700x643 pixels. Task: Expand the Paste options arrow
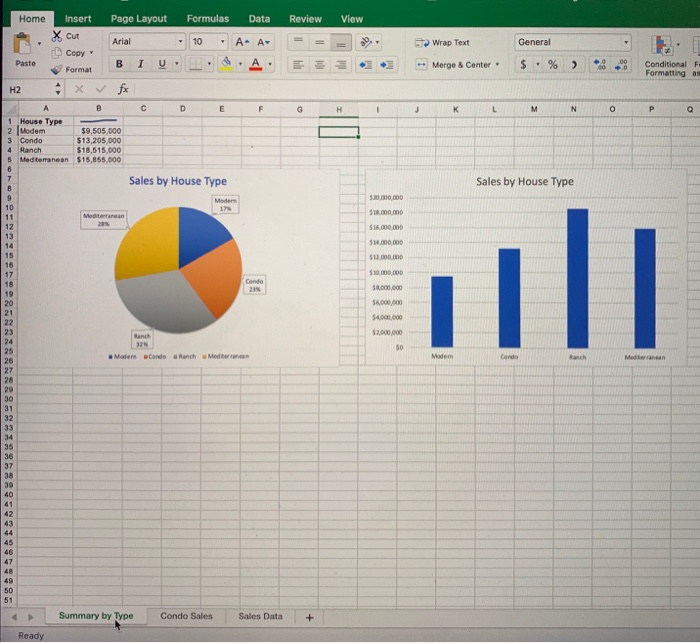click(39, 43)
